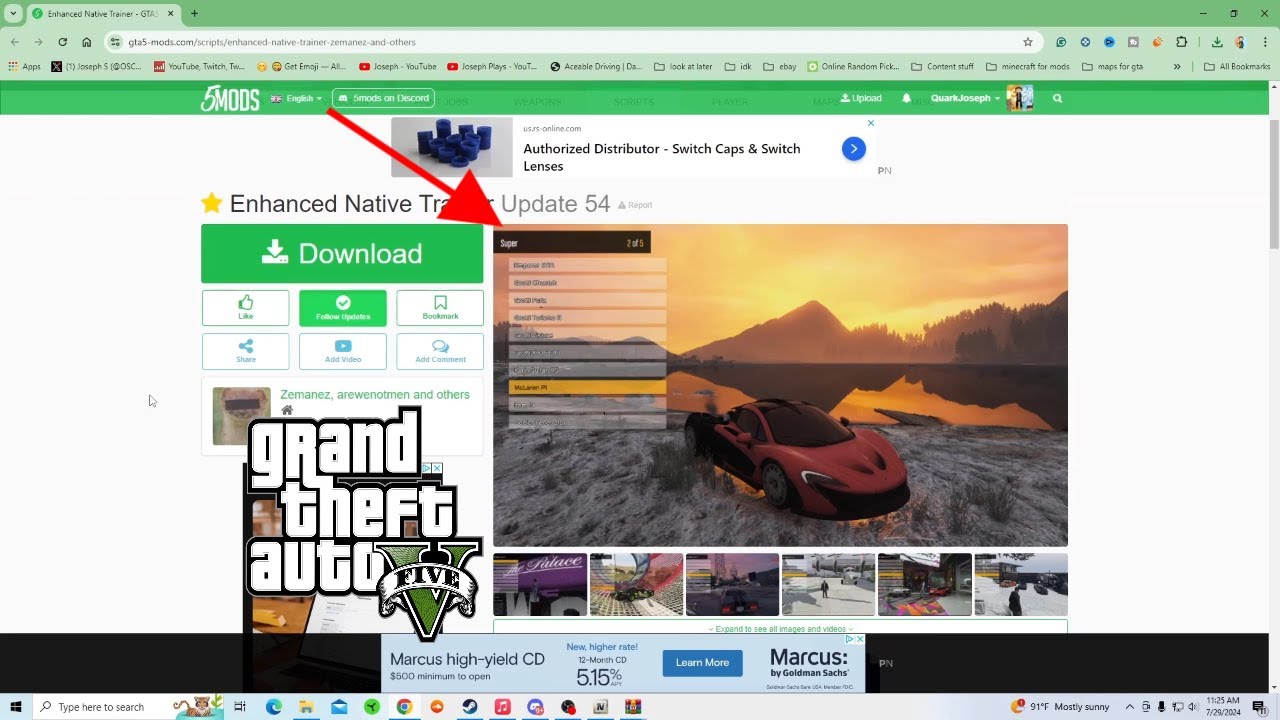
Task: Open the tab search dropdown arrow
Action: point(14,13)
